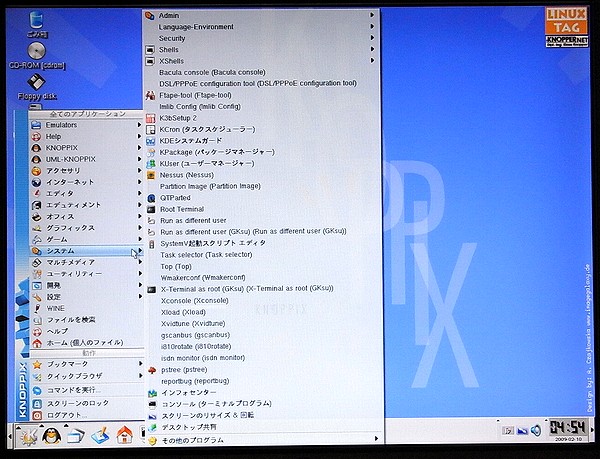The width and height of the screenshot is (600, 459).
Task: Click the KDE システムガード icon
Action: tap(151, 141)
